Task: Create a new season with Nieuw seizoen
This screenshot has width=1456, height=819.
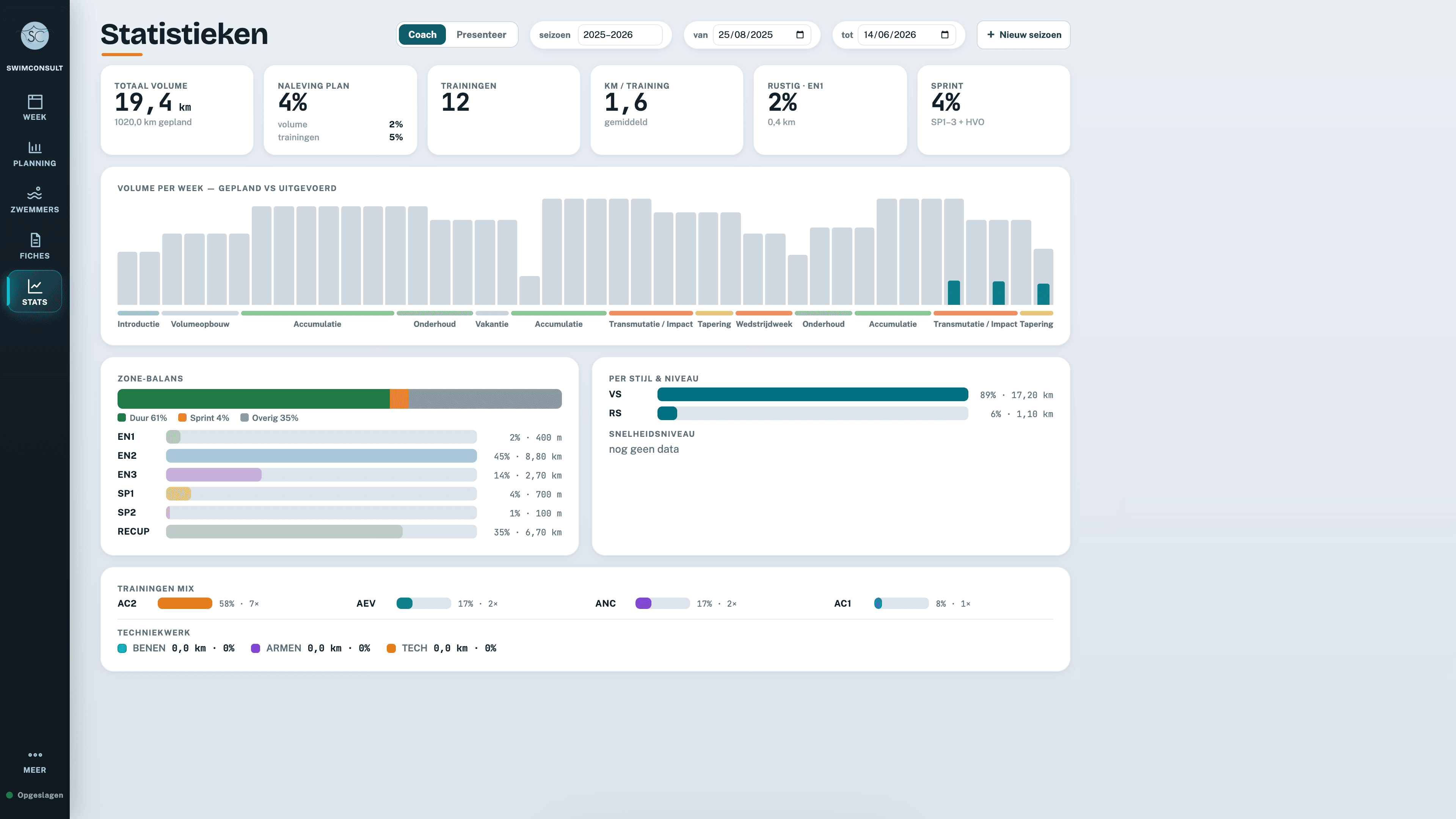Action: click(x=1024, y=35)
